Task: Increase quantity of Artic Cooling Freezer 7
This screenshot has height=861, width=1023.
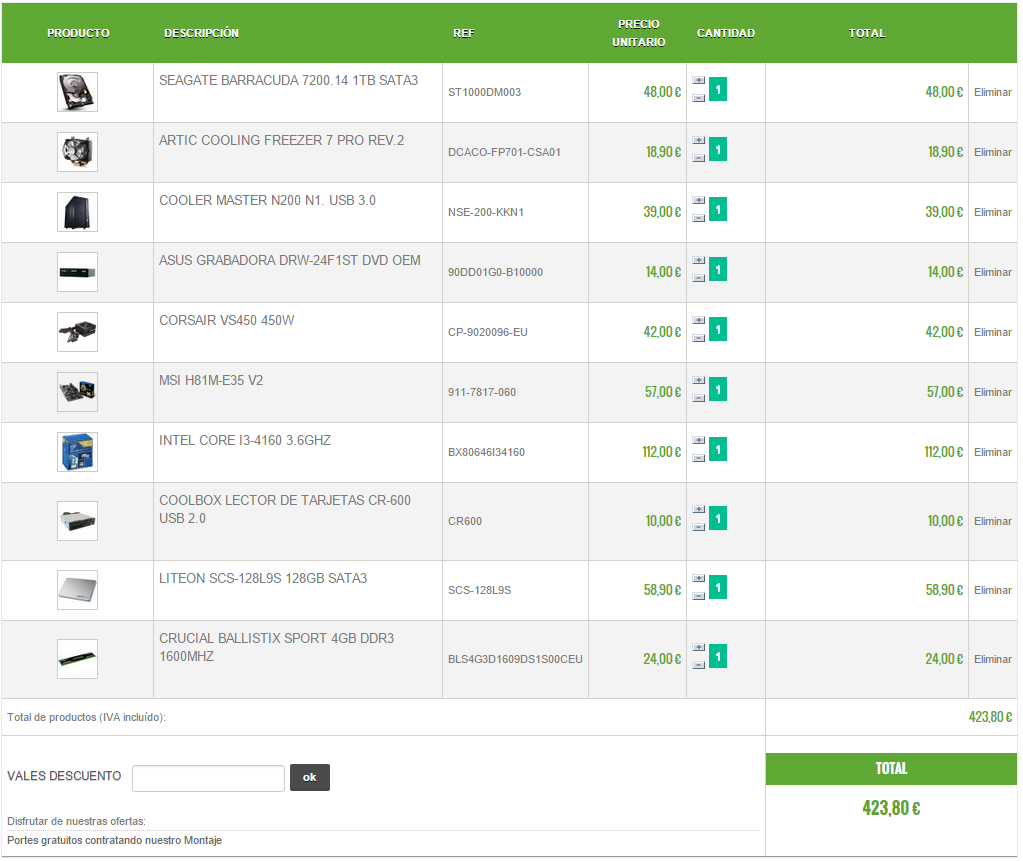Action: (699, 140)
